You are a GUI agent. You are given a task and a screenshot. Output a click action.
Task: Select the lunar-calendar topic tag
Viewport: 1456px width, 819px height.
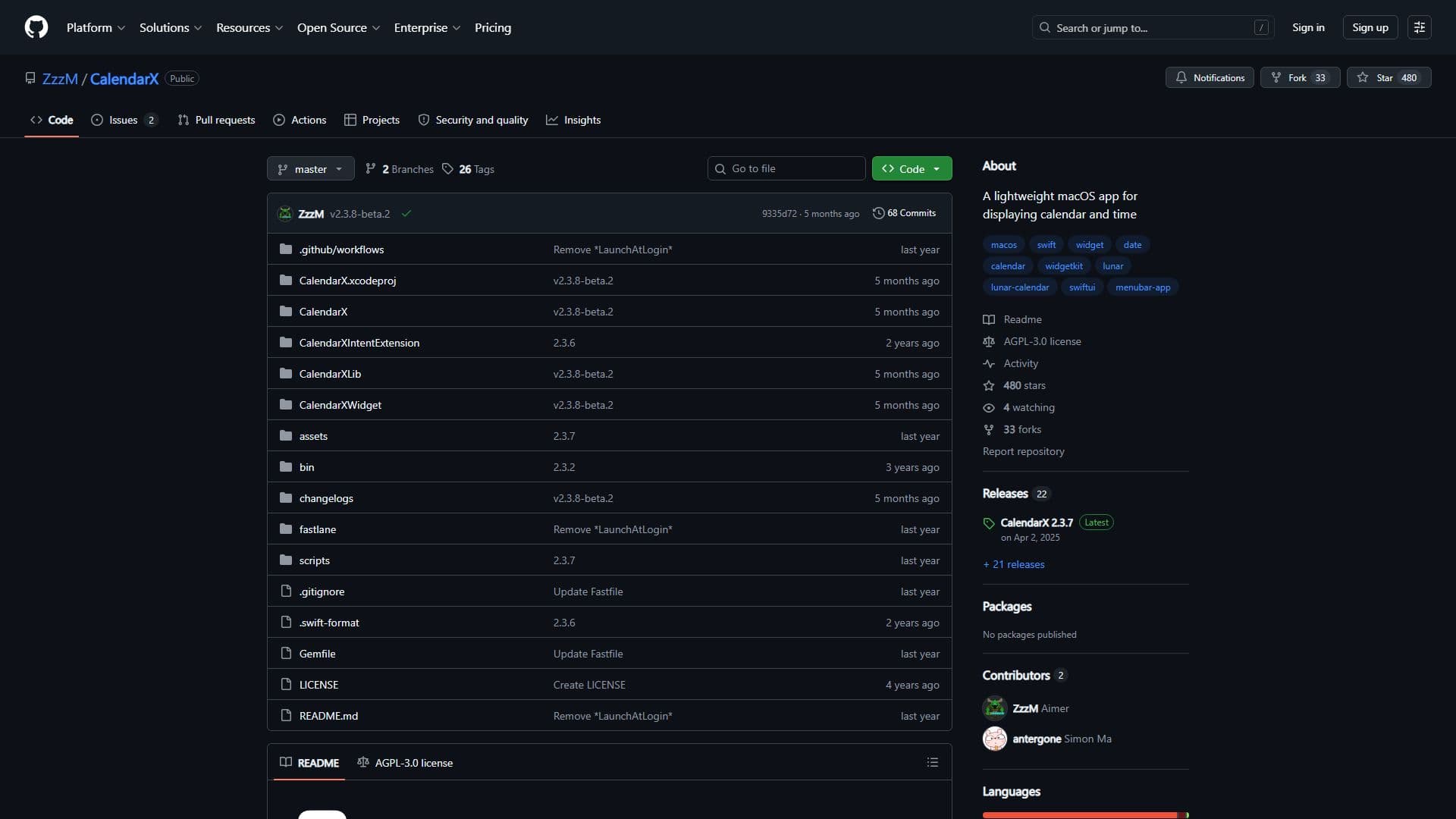point(1019,287)
